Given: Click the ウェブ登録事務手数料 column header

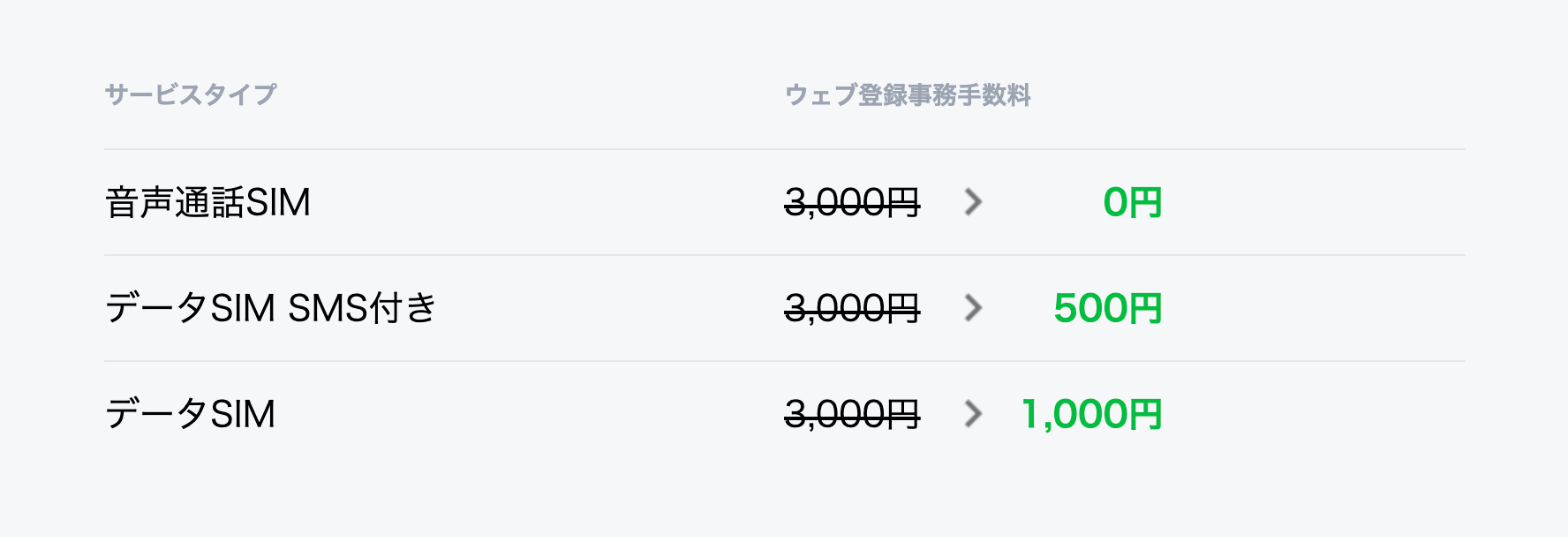Looking at the screenshot, I should pos(908,94).
